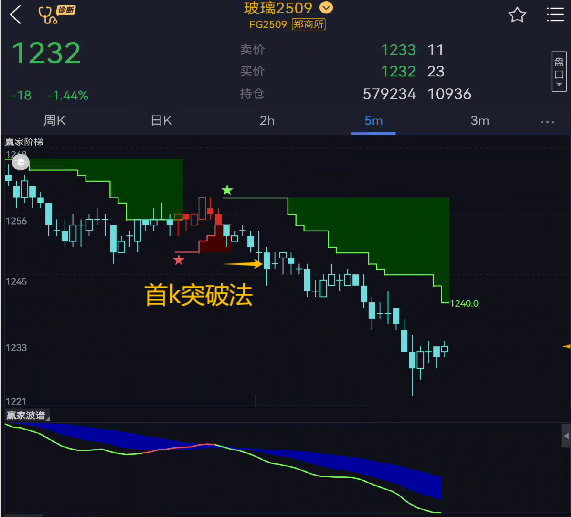Click the green star marker on chart

tap(227, 190)
